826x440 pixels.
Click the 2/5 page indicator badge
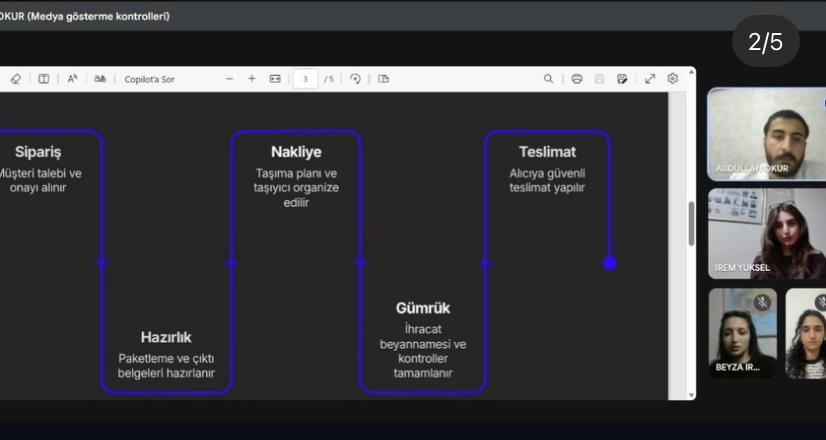coord(765,42)
